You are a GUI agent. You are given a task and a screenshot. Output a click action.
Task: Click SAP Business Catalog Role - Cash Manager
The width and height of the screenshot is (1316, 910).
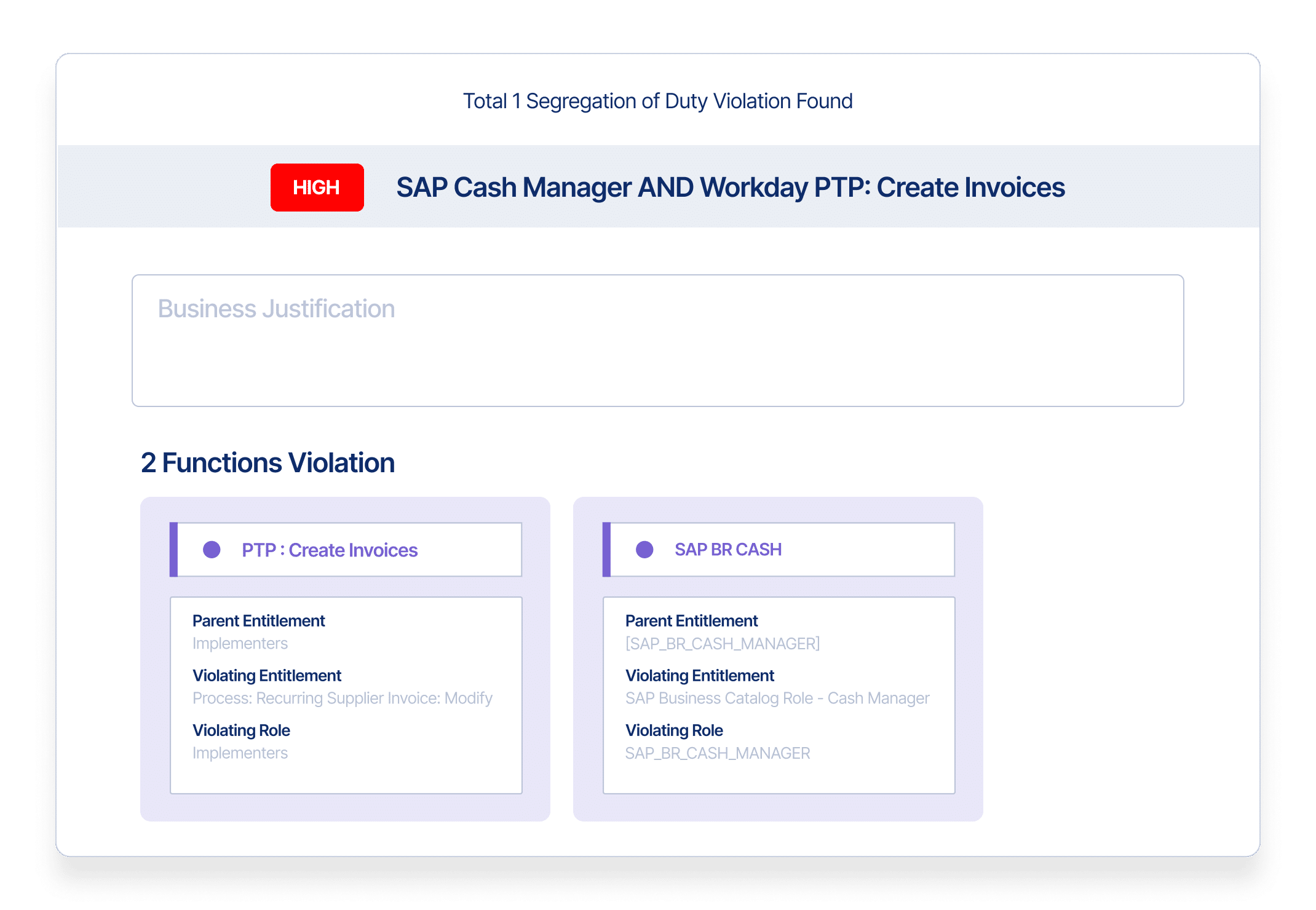point(777,698)
